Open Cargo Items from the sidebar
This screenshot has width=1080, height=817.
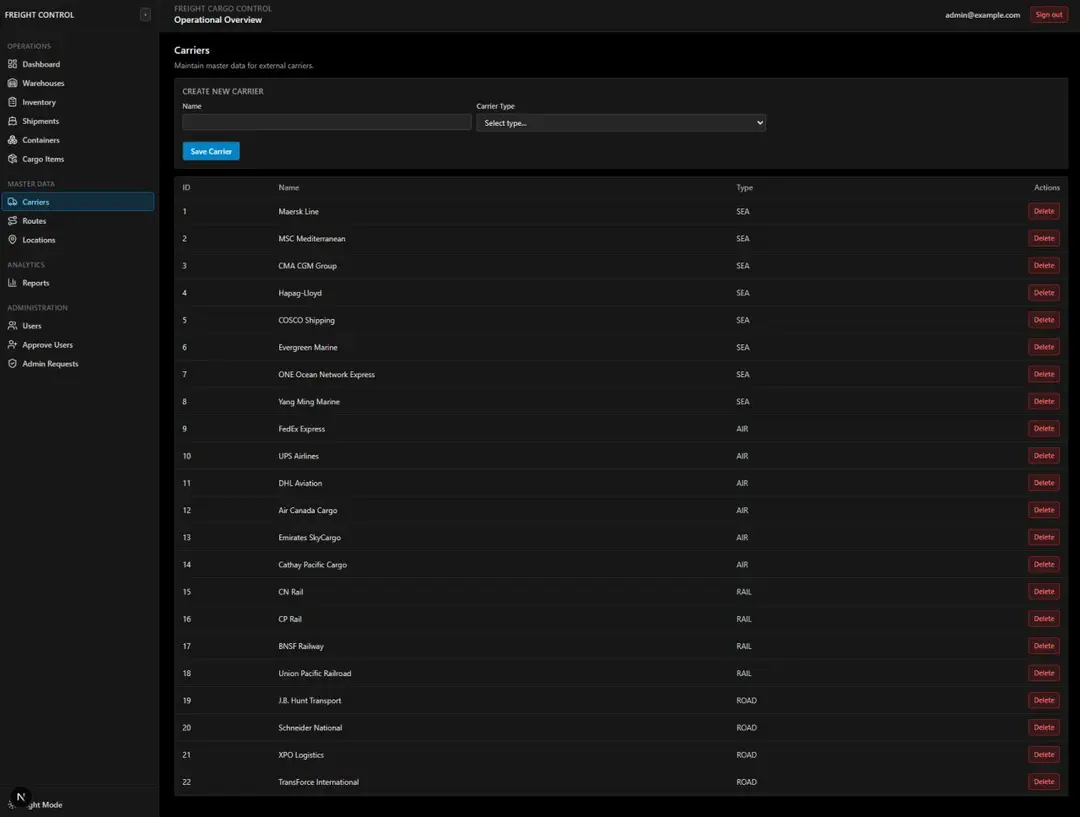[77, 158]
